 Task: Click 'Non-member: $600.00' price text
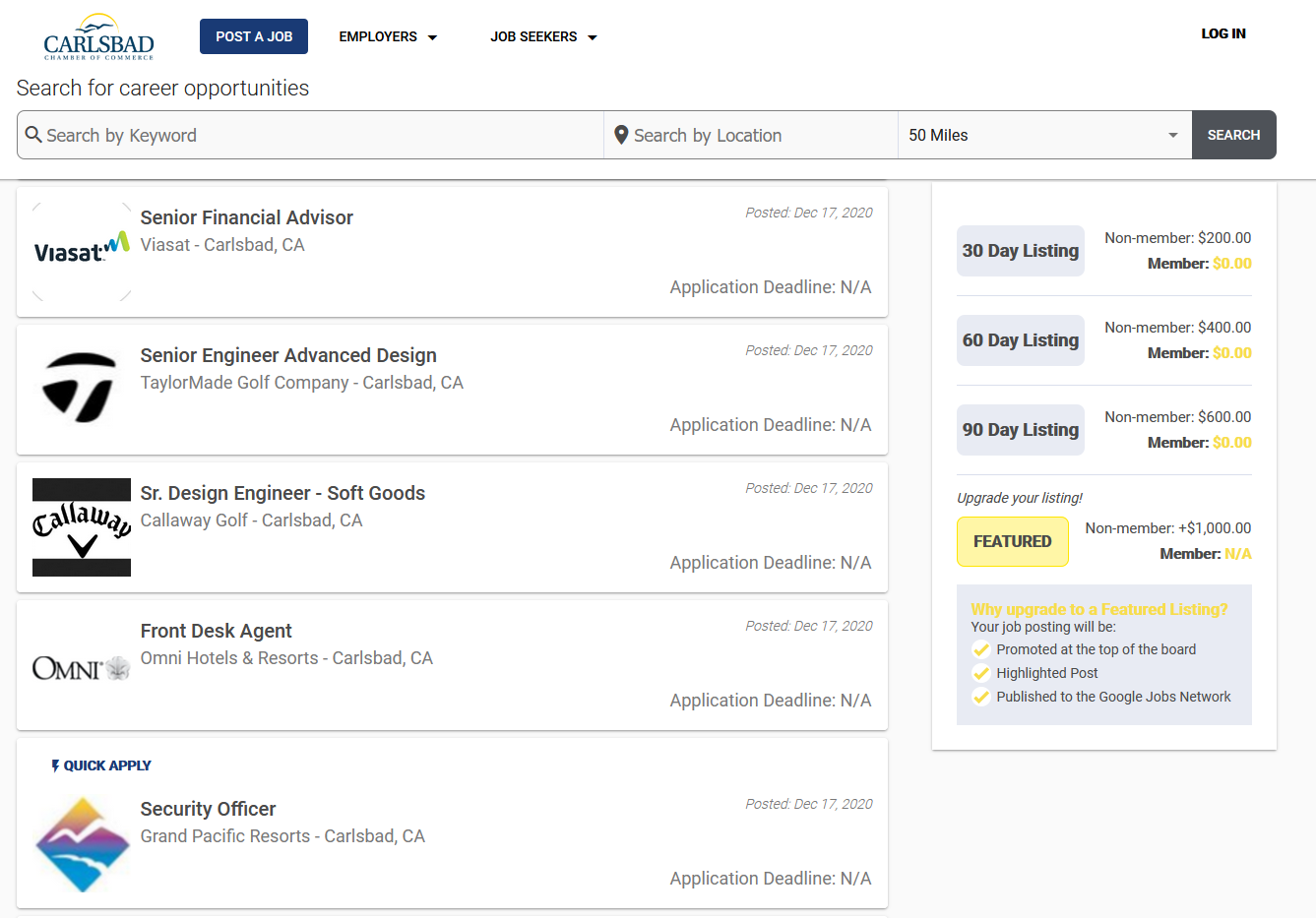(x=1178, y=417)
